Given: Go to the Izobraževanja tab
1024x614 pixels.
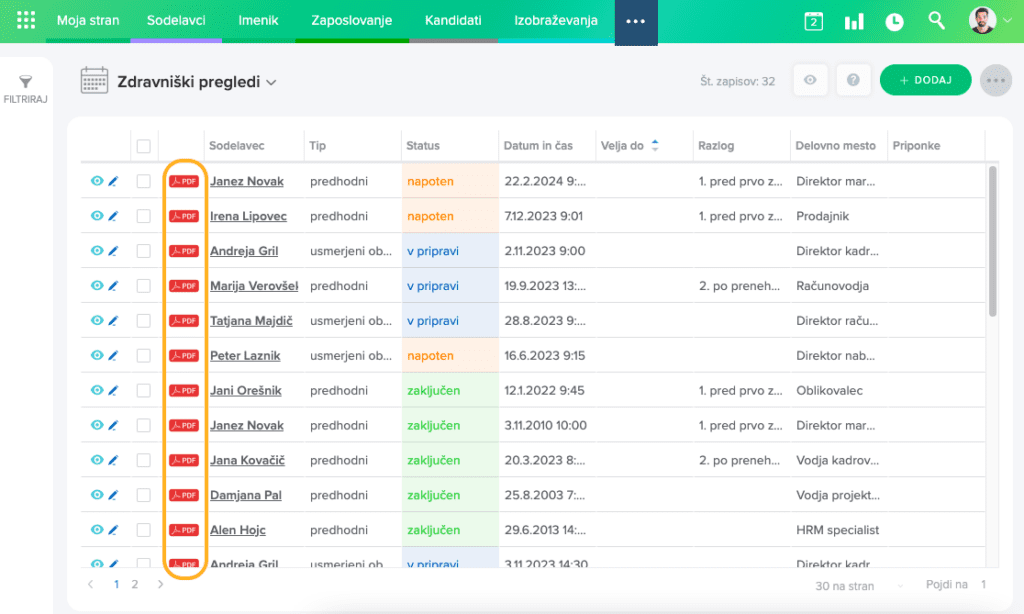Looking at the screenshot, I should tap(555, 21).
